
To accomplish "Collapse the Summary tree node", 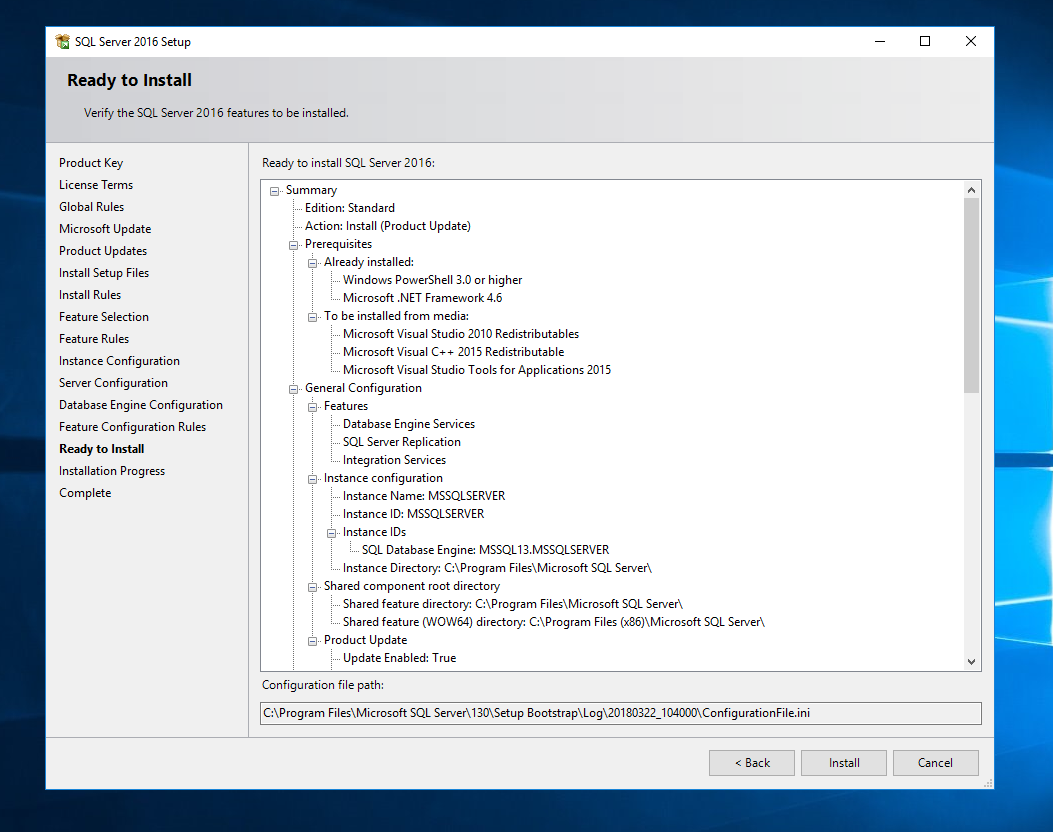I will [x=274, y=189].
